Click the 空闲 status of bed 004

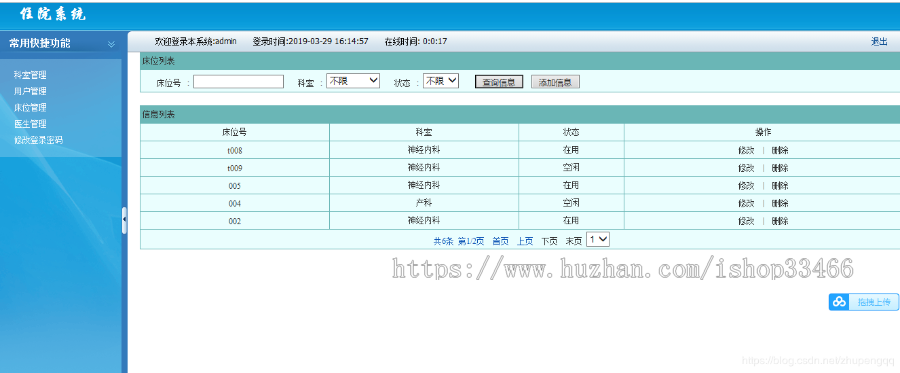tap(571, 203)
